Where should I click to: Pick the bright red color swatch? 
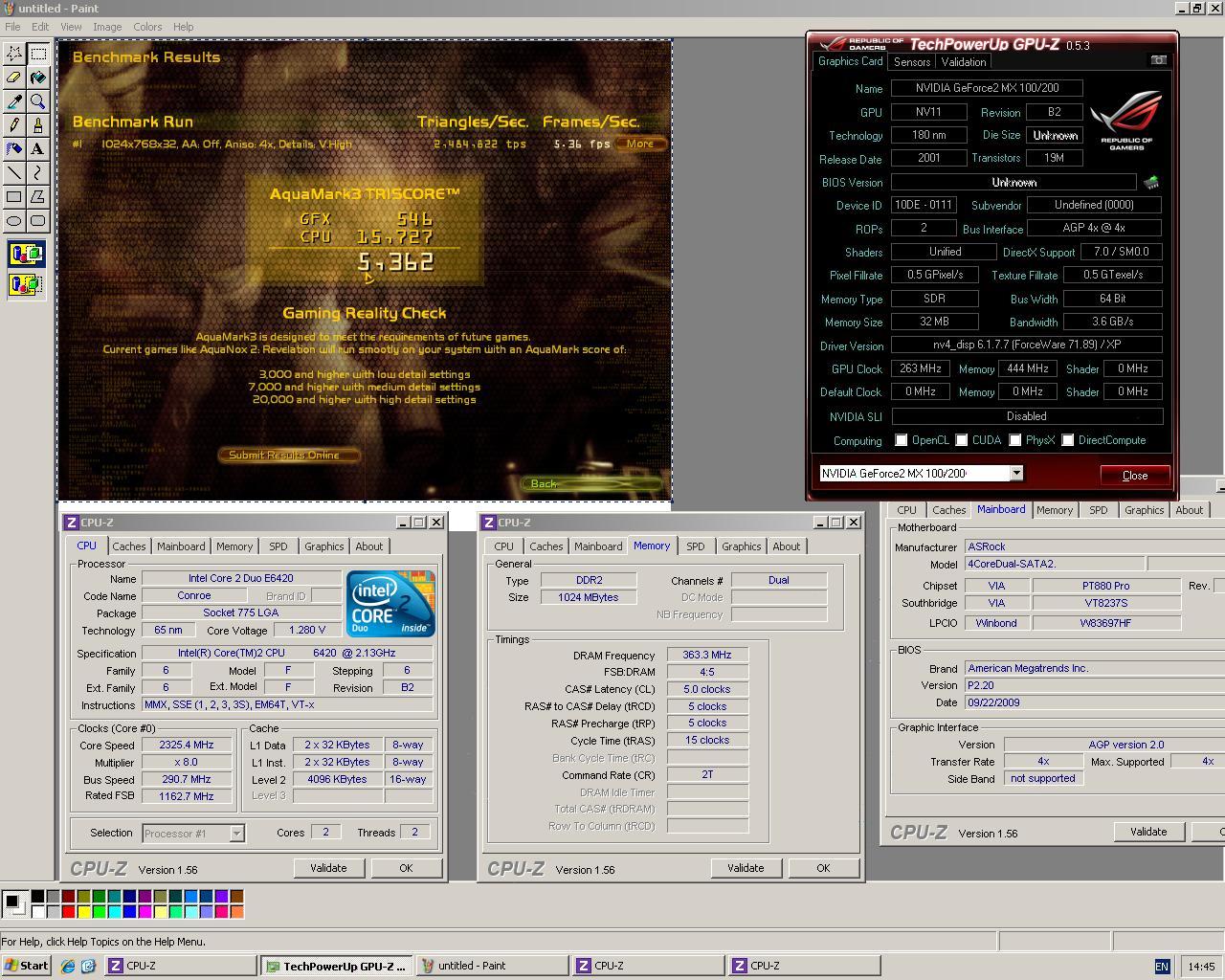[x=68, y=911]
